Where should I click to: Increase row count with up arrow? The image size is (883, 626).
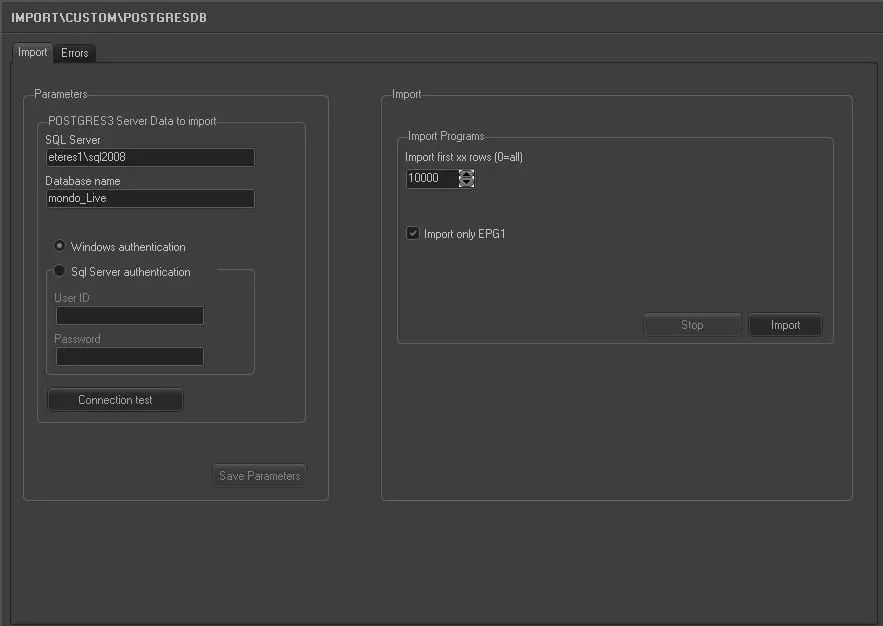[466, 173]
